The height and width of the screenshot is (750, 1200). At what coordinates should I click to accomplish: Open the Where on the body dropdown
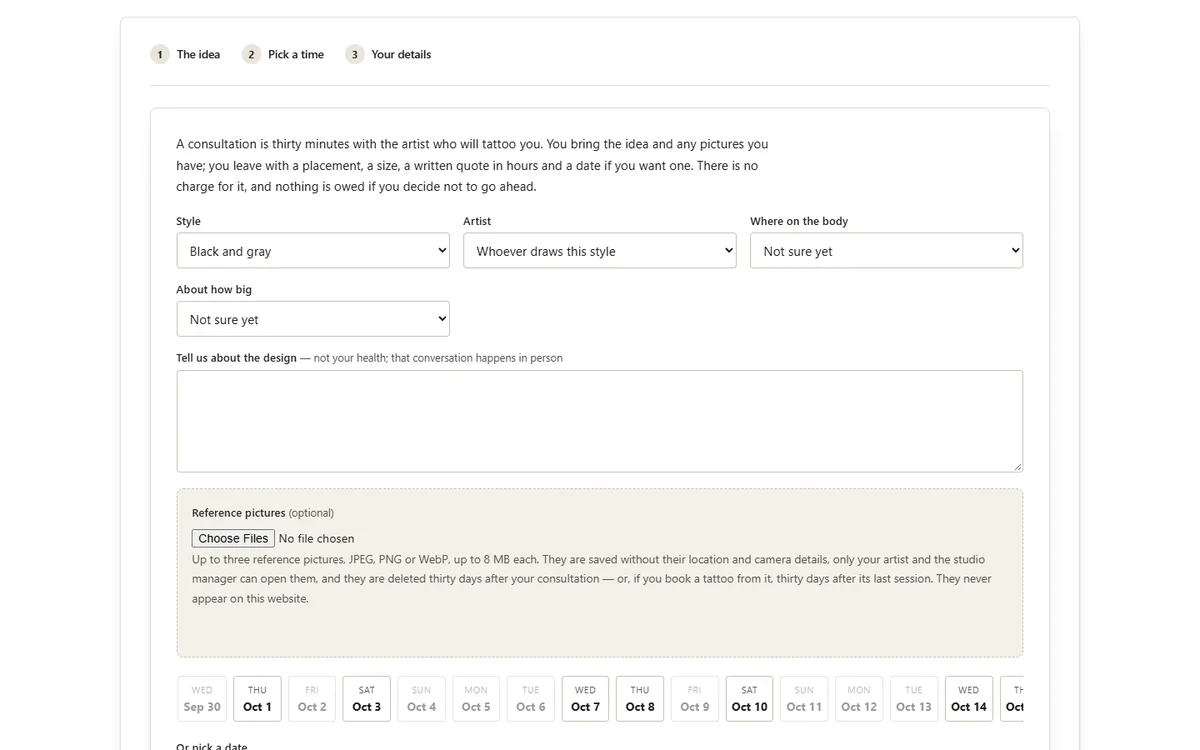coord(886,251)
